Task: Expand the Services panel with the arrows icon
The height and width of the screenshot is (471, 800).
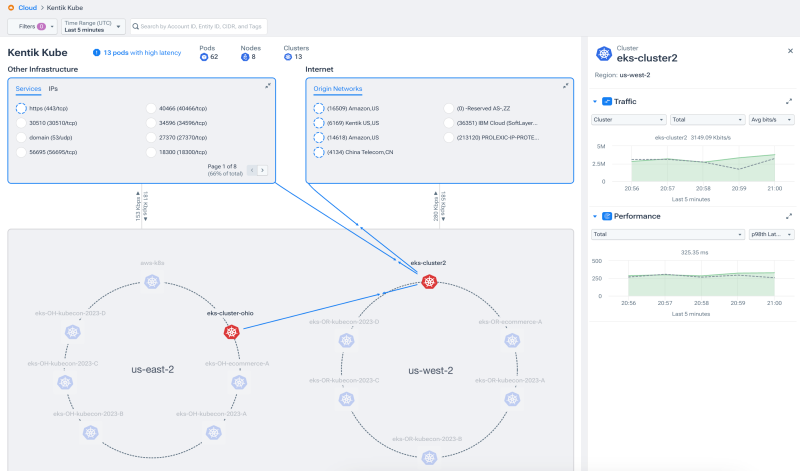Action: coord(268,86)
